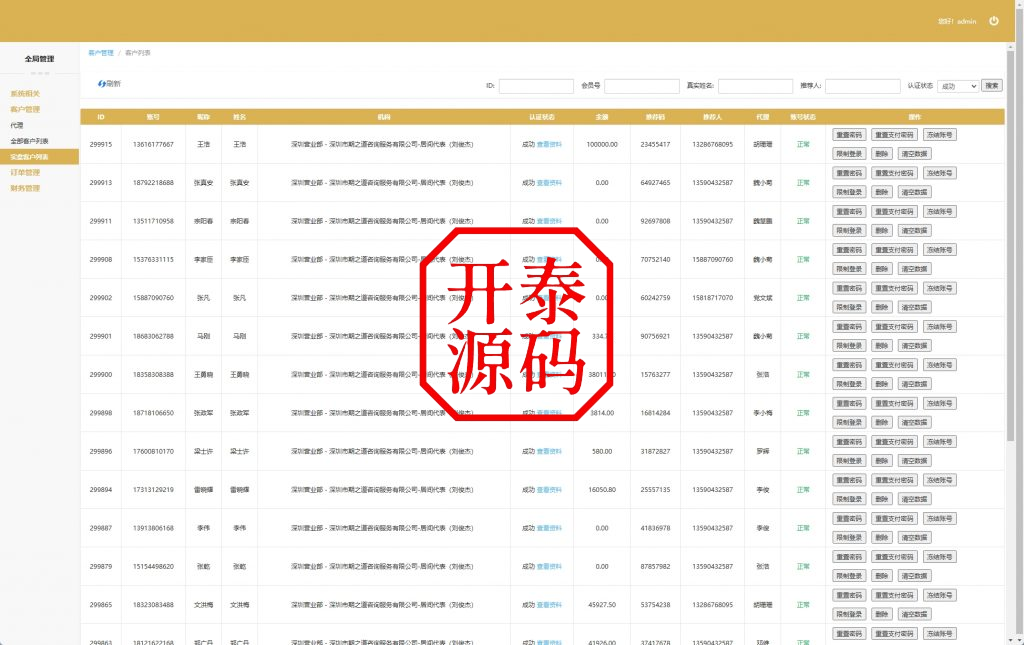Open 全部客户列表 sidebar item
This screenshot has width=1024, height=645.
pyautogui.click(x=29, y=141)
